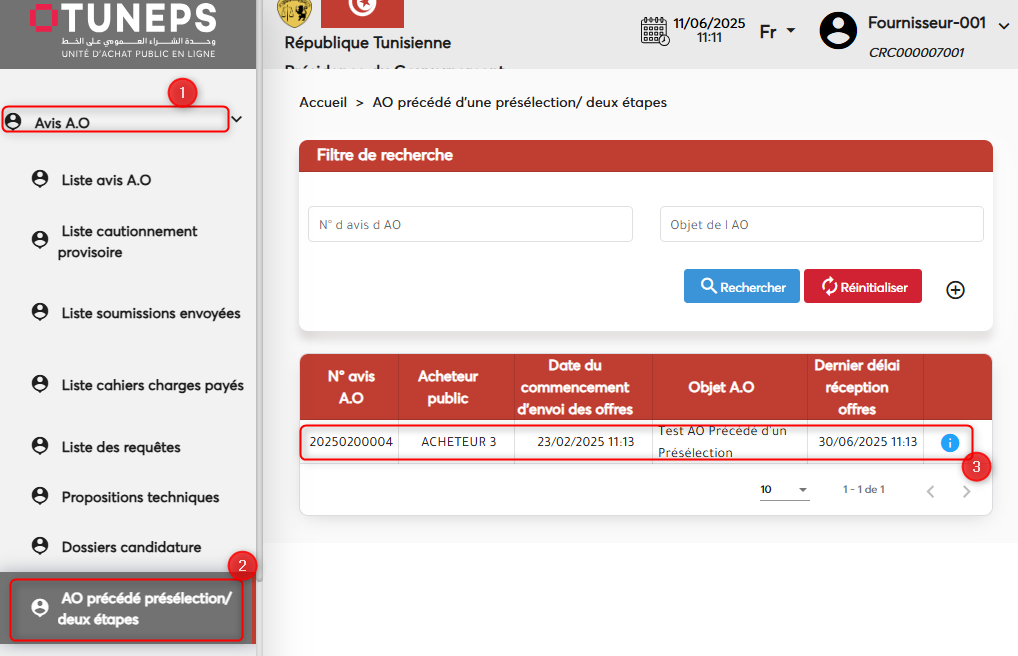1018x656 pixels.
Task: Click the blue info icon in table row
Action: tap(950, 442)
